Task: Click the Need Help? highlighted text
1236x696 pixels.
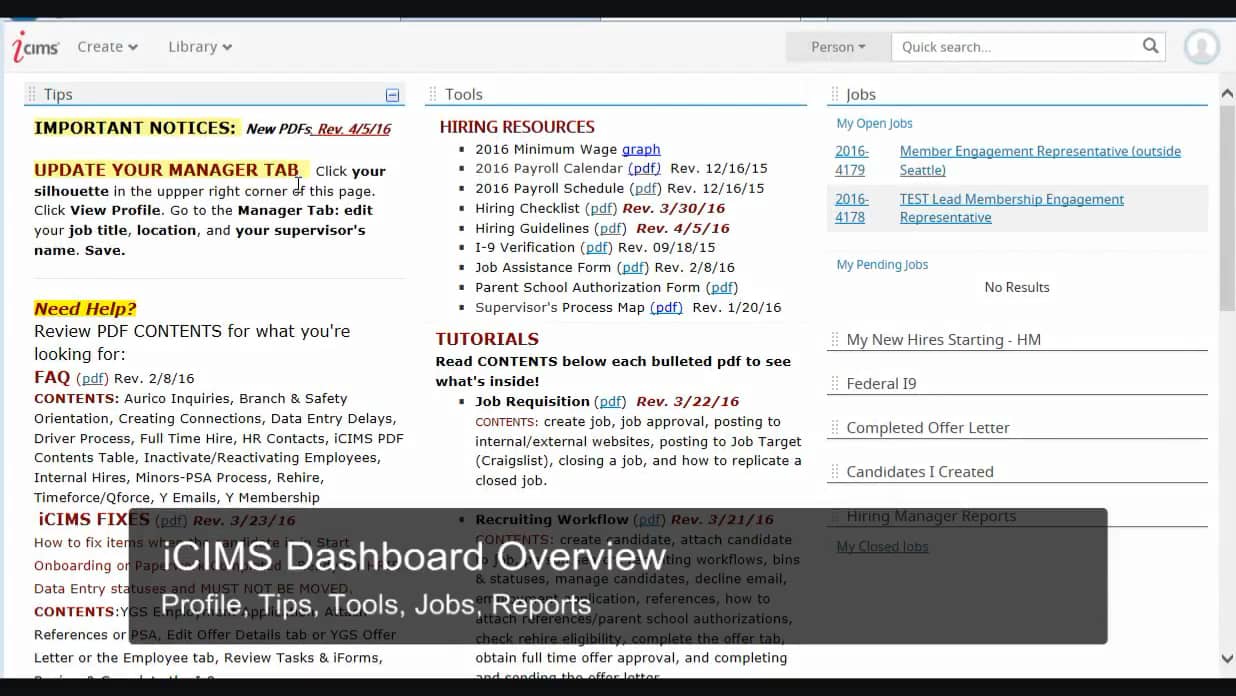Action: tap(85, 309)
